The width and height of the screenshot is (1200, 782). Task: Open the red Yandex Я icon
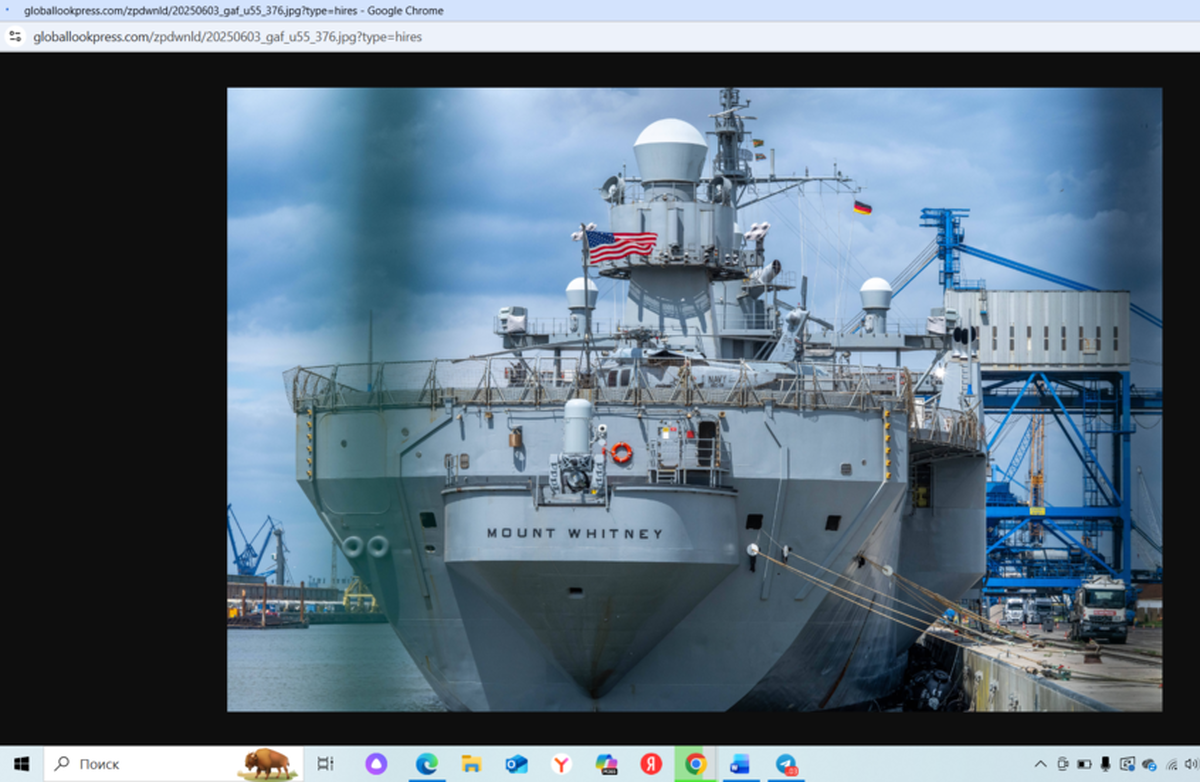click(x=651, y=764)
